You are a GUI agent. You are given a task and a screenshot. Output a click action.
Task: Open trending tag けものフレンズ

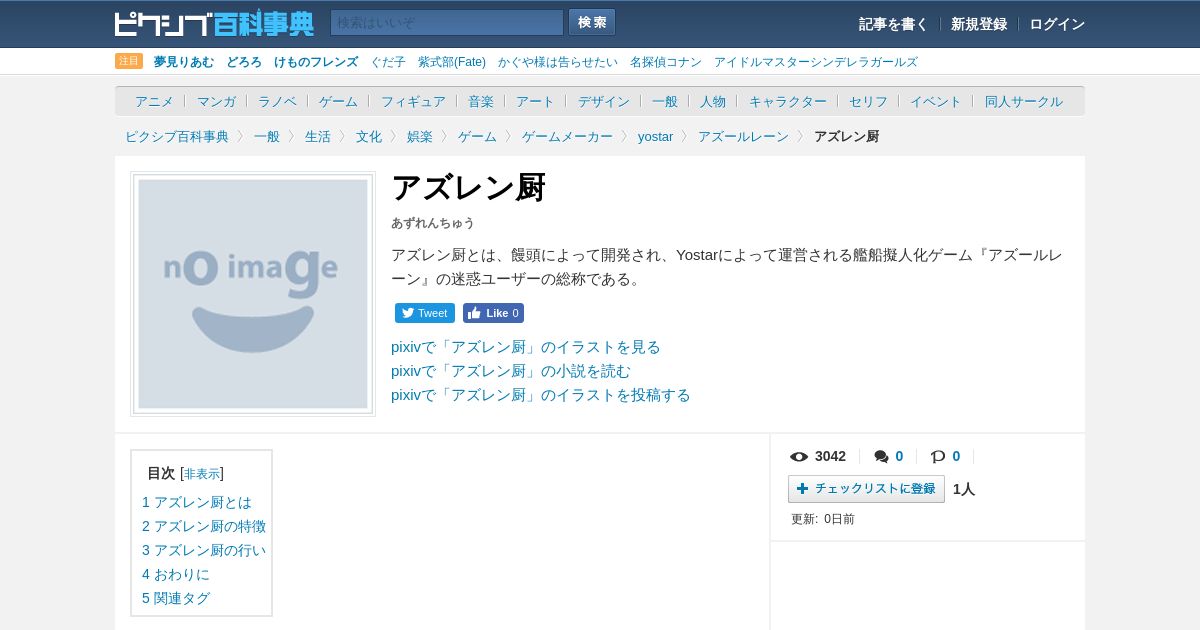tap(316, 62)
